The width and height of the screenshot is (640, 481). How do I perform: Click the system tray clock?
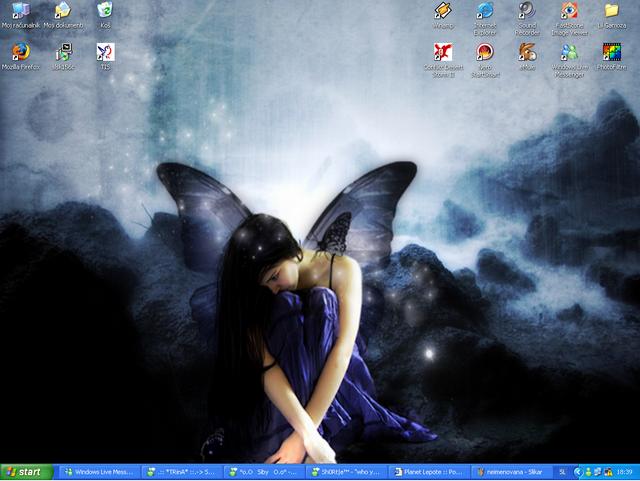[x=626, y=471]
